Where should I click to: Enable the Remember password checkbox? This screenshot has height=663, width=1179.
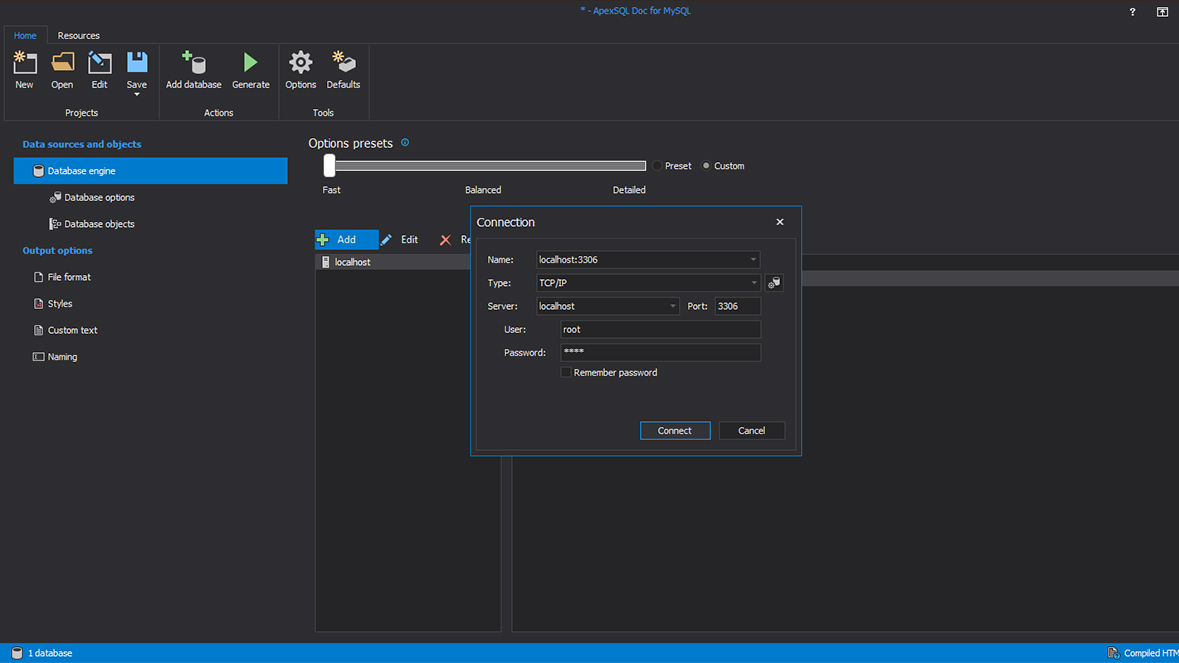566,373
